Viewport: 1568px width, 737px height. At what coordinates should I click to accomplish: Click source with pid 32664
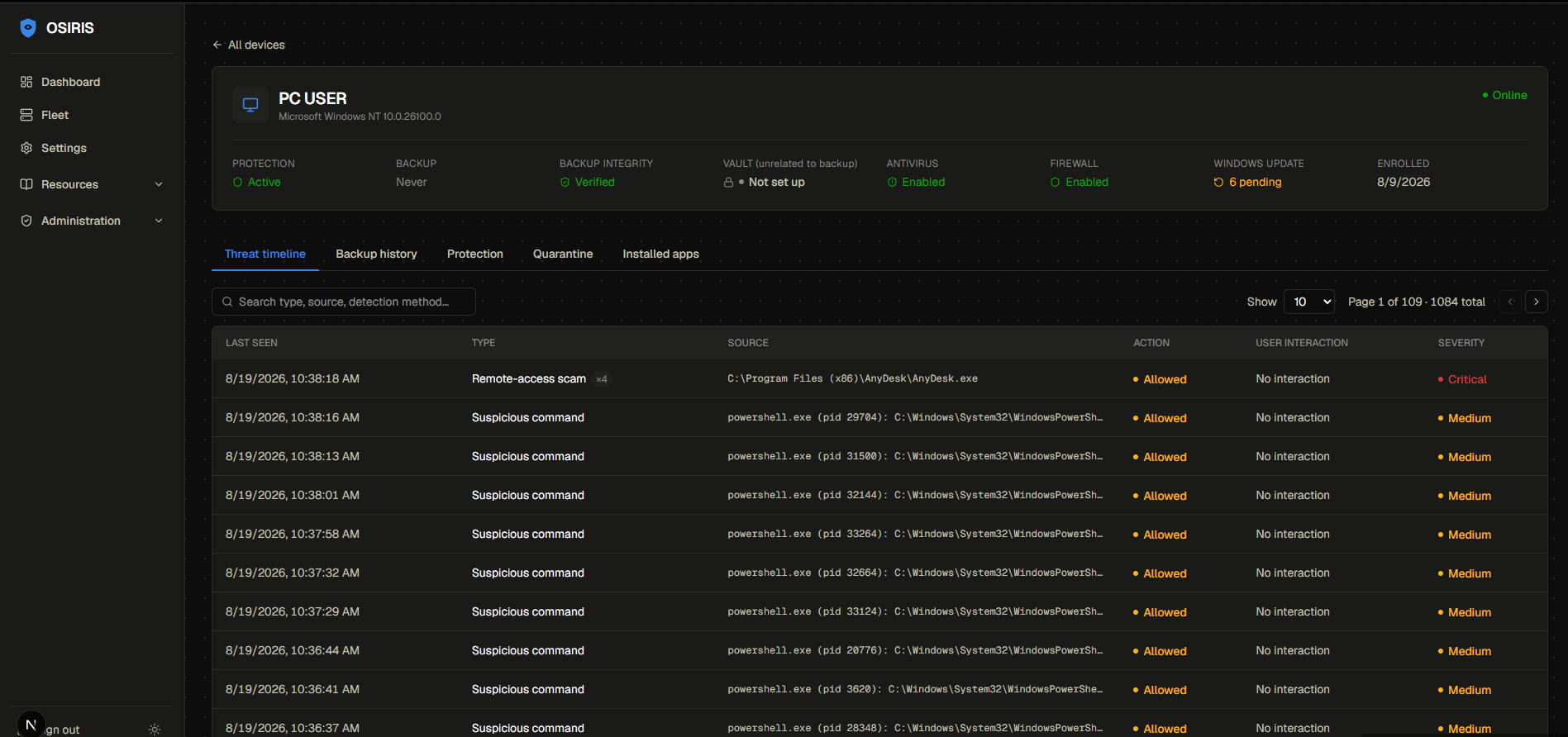[915, 573]
